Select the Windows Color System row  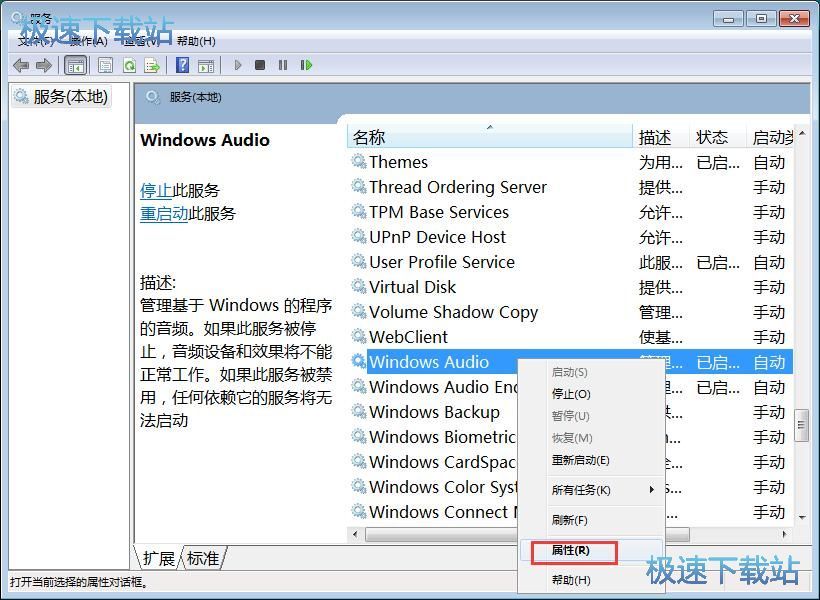[x=570, y=486]
